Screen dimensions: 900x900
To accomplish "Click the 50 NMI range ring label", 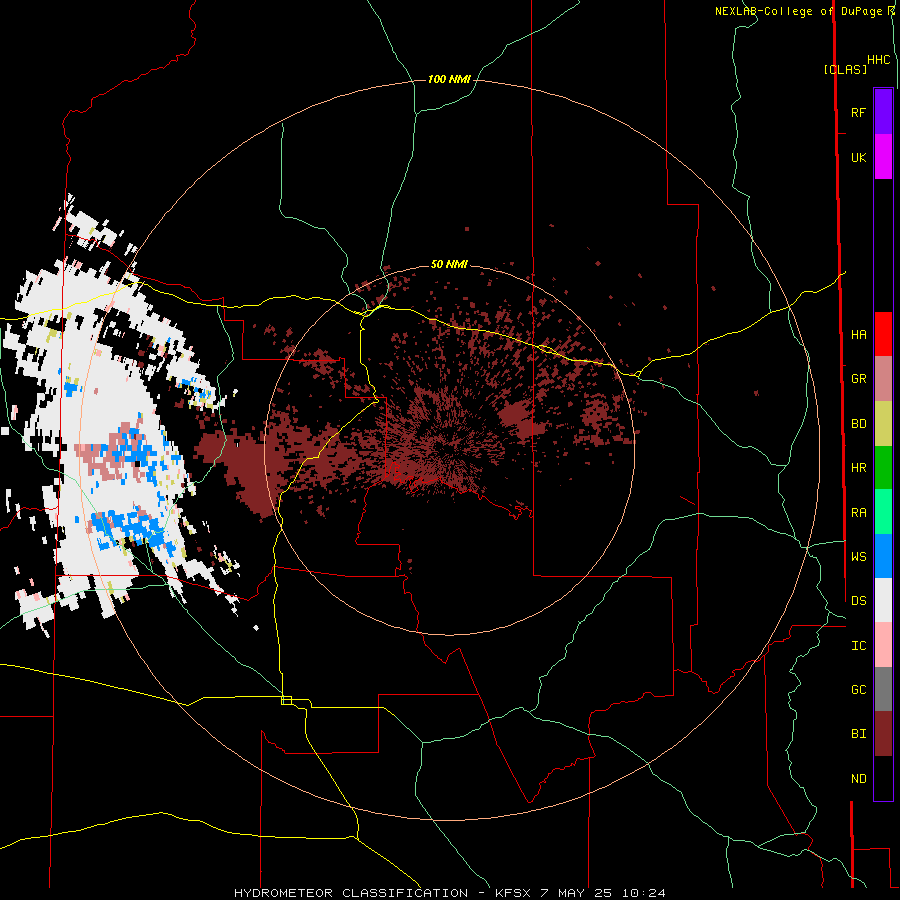I will (449, 264).
